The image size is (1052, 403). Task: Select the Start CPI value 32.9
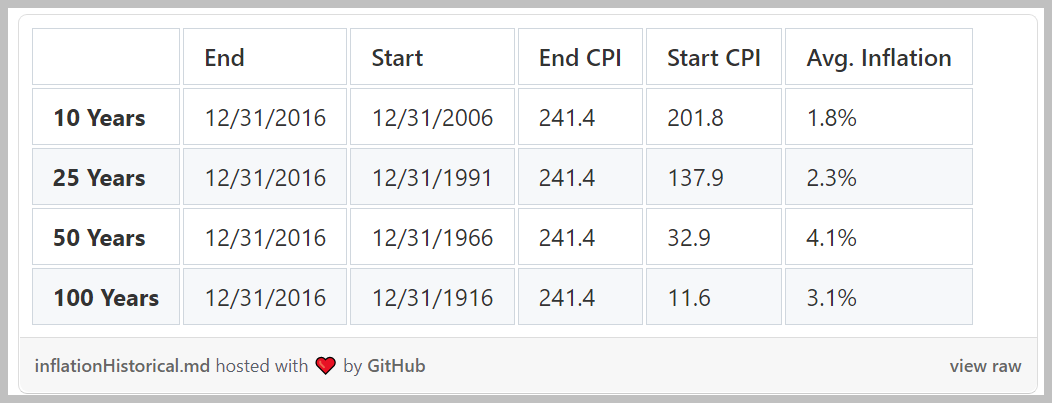[689, 238]
